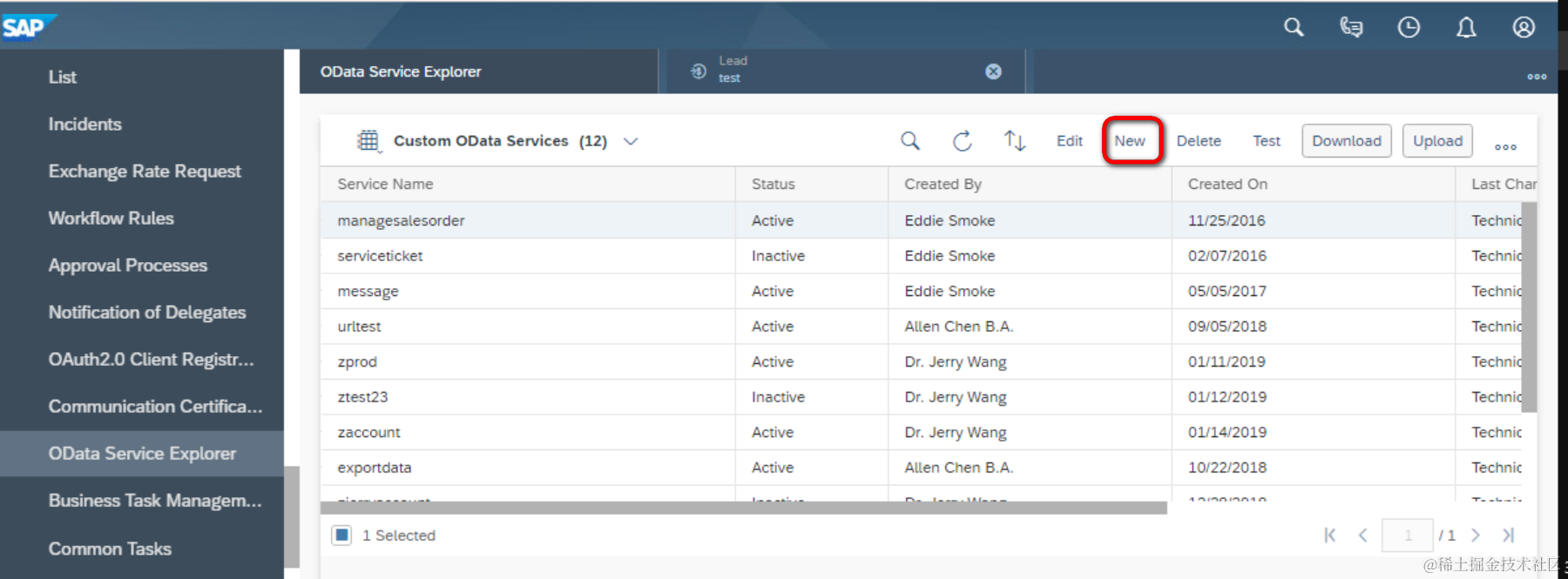Select the zaccount service row
This screenshot has width=1568, height=579.
click(921, 432)
